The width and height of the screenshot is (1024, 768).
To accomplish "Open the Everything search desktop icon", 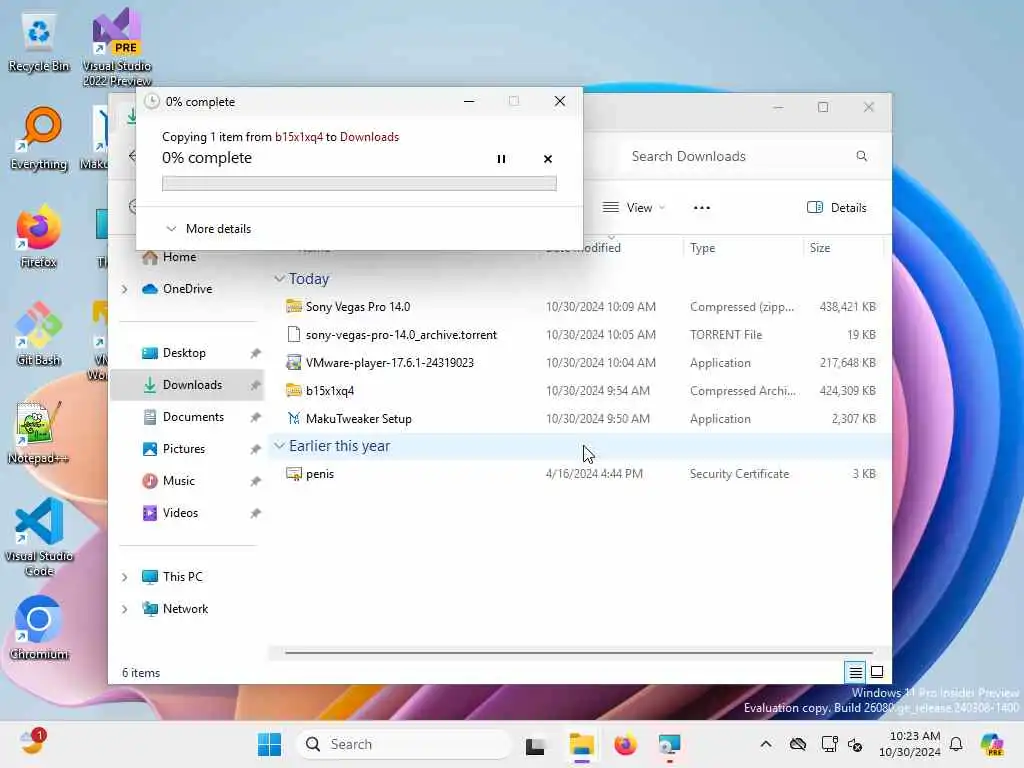I will [39, 138].
